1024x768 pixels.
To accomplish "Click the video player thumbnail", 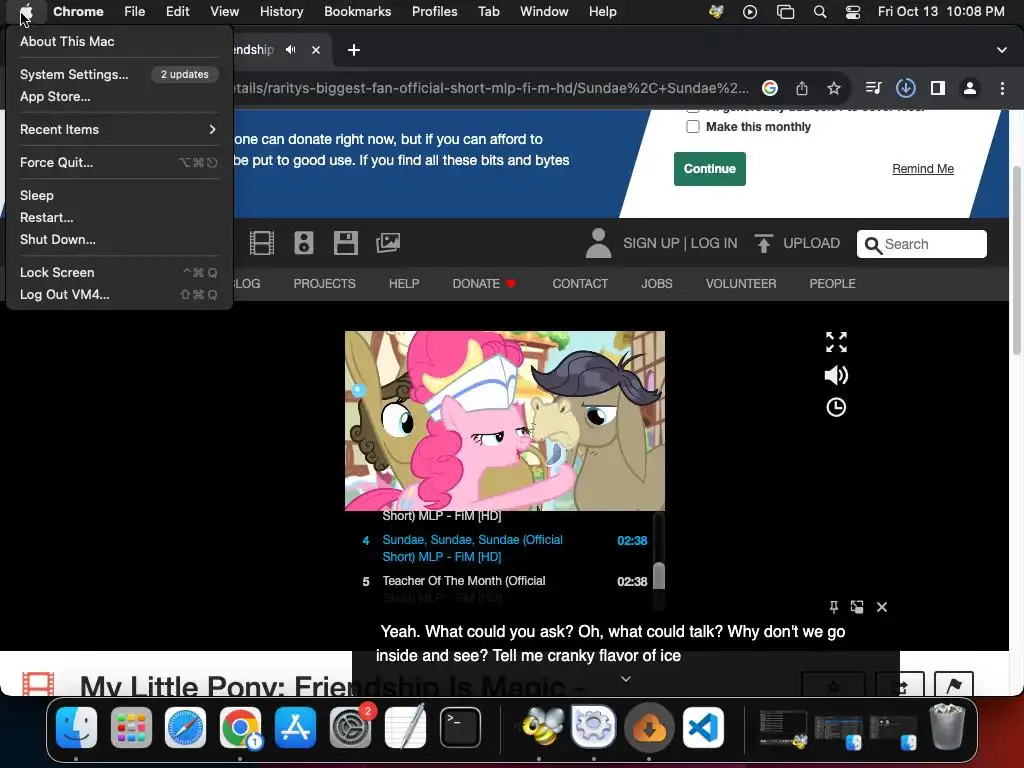I will [x=505, y=421].
